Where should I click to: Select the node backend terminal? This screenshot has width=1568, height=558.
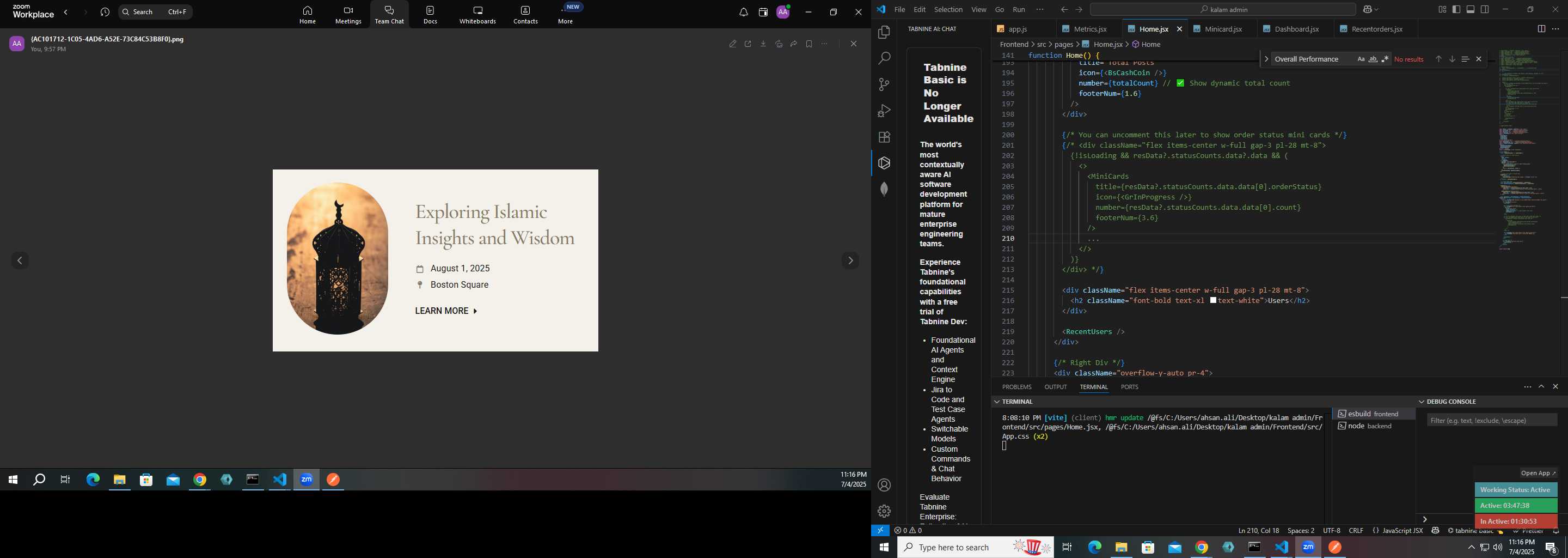[1373, 427]
